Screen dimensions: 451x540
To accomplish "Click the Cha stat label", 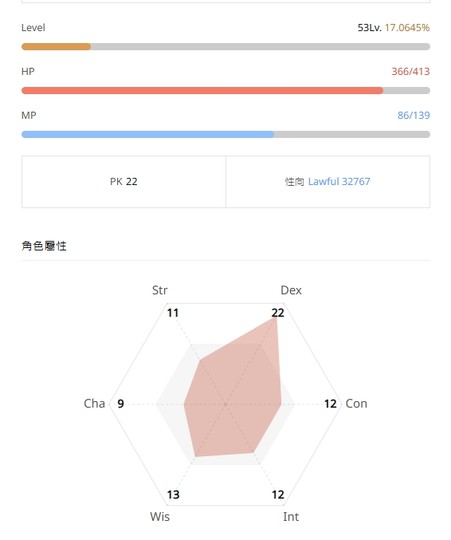I will click(x=94, y=404).
